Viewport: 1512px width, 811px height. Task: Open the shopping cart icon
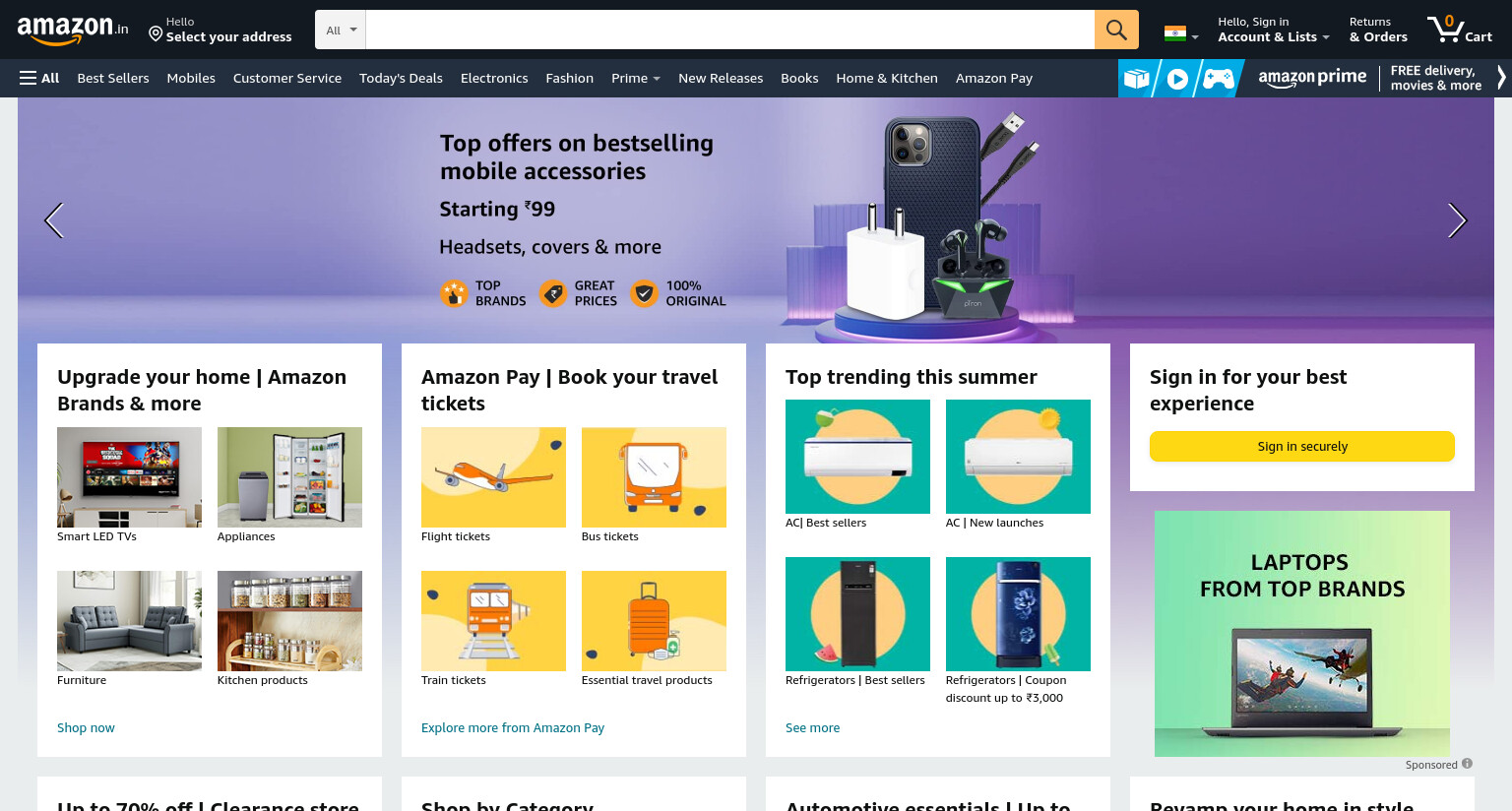click(1460, 29)
